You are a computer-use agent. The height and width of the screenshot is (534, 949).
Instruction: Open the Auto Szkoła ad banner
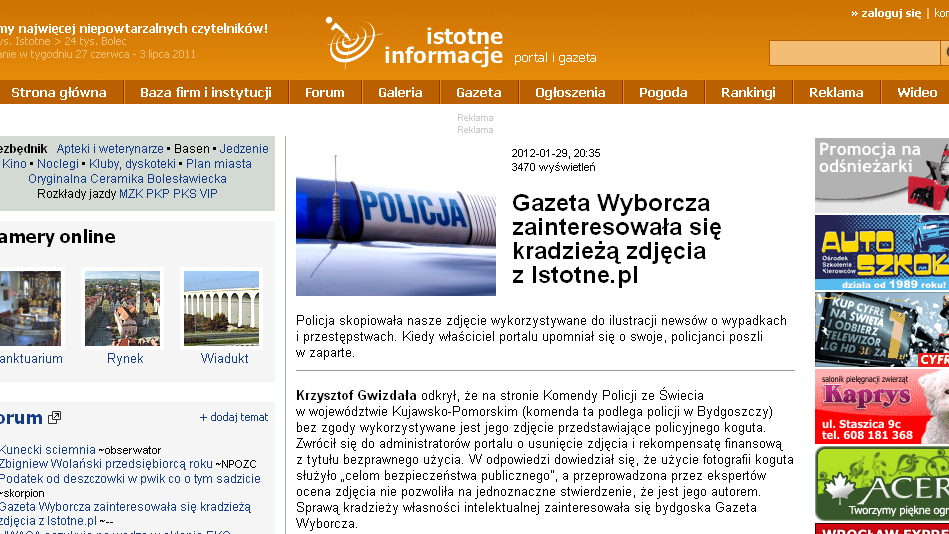(x=882, y=252)
